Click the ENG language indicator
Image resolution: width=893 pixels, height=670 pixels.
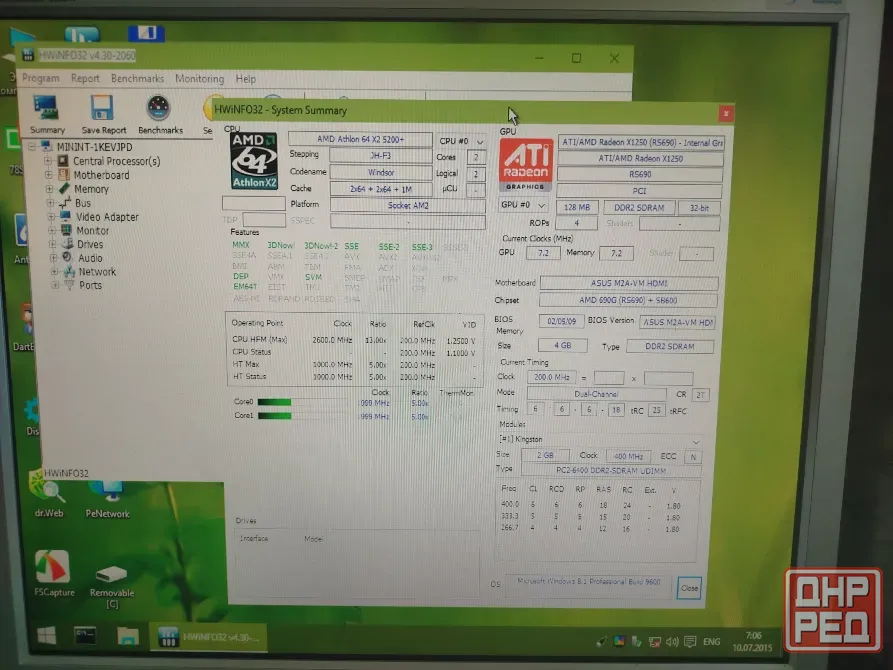[711, 642]
